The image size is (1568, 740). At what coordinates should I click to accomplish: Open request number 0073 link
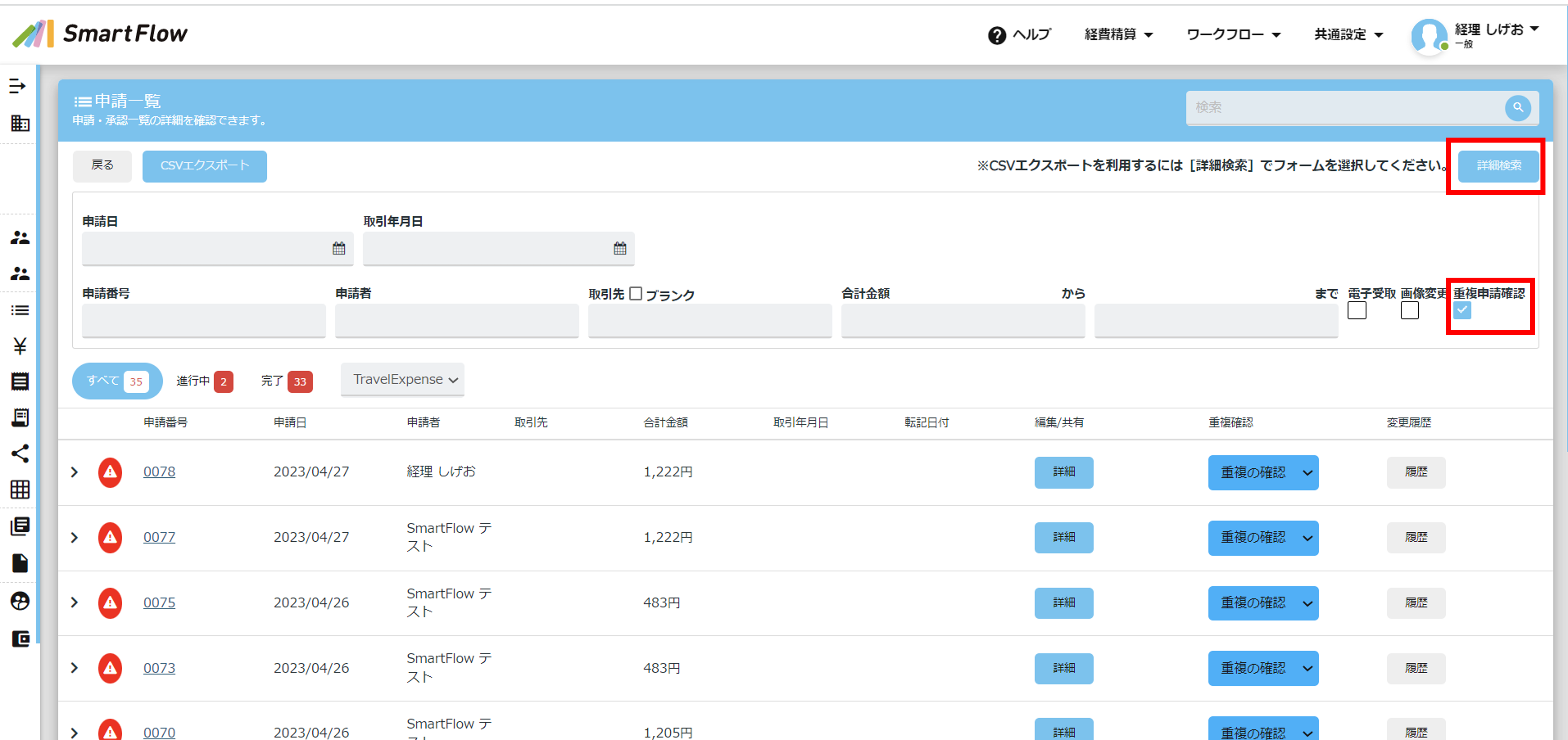tap(159, 667)
